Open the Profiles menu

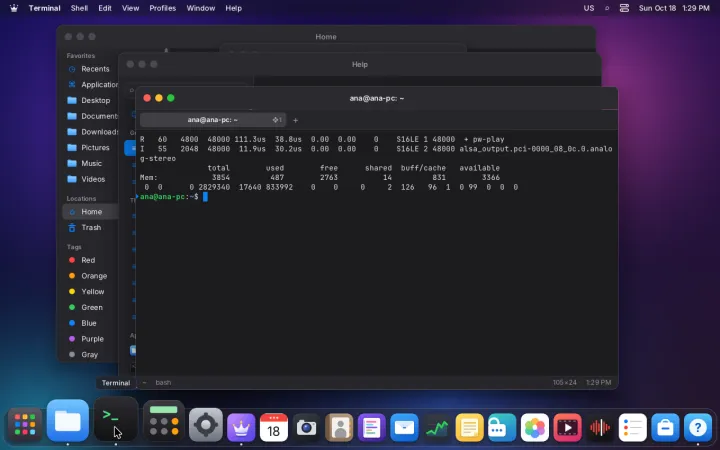pyautogui.click(x=163, y=8)
